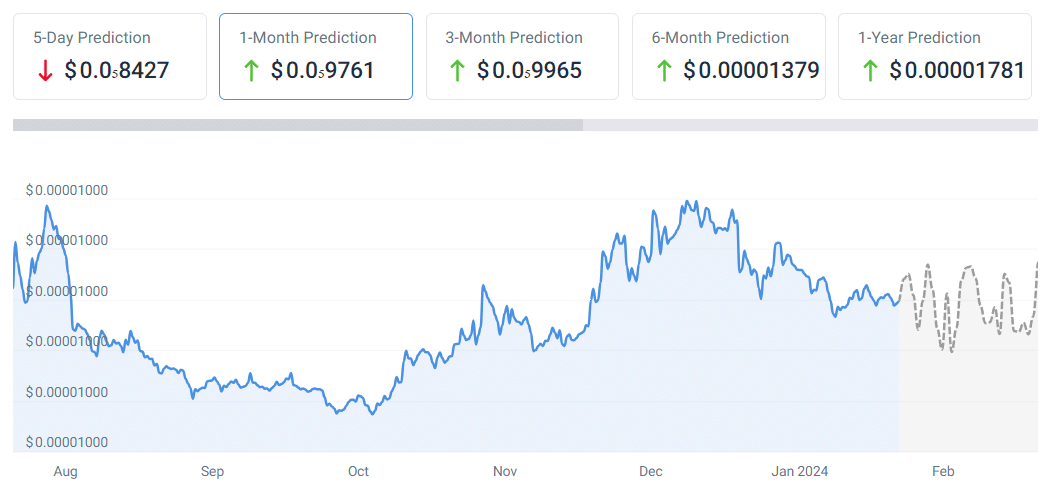Click the green up arrow in 3-Month Prediction

point(457,71)
